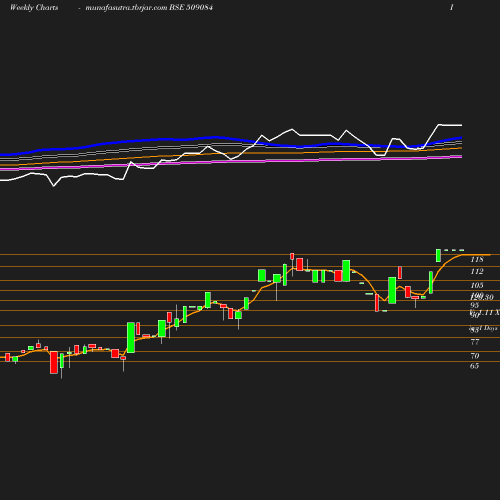
Task: Click the 105 price axis label
Action: [477, 285]
